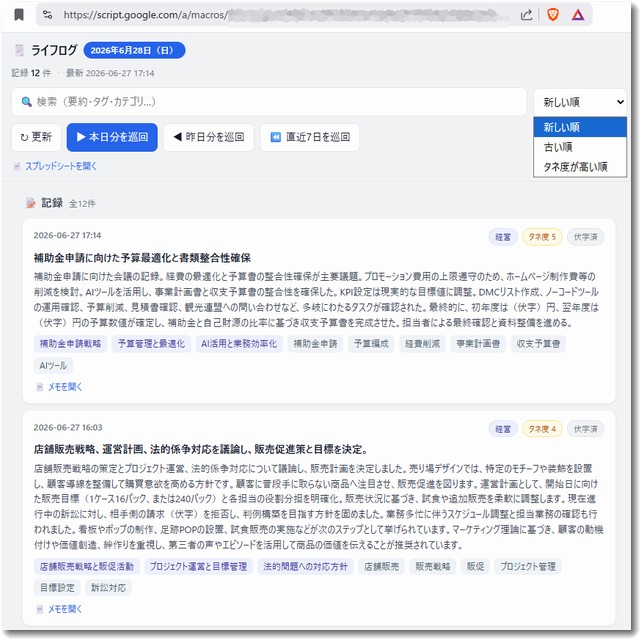Open site settings icon in address bar
The width and height of the screenshot is (640, 639).
pyautogui.click(x=47, y=15)
